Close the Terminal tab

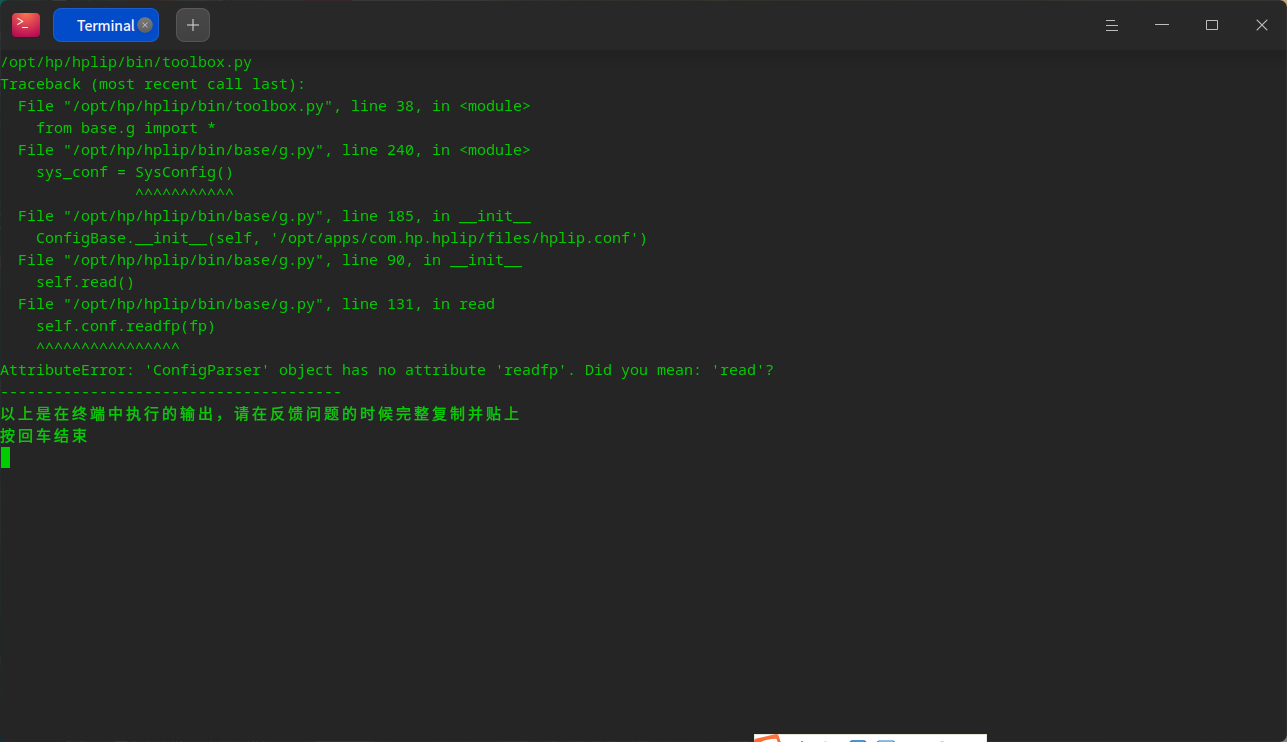click(x=145, y=25)
